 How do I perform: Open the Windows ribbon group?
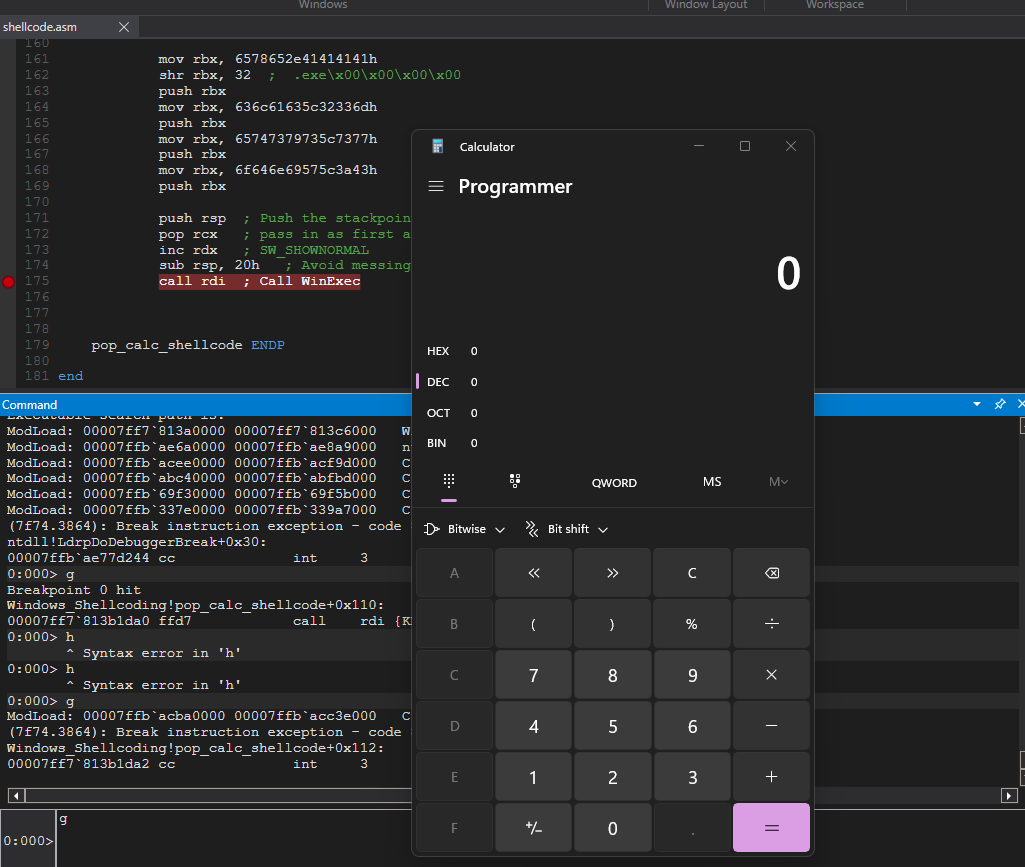click(323, 5)
